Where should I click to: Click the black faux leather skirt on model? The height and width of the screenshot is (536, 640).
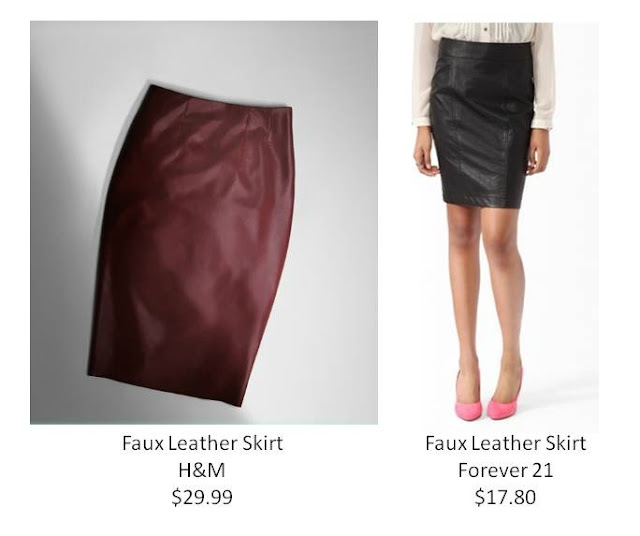click(483, 122)
